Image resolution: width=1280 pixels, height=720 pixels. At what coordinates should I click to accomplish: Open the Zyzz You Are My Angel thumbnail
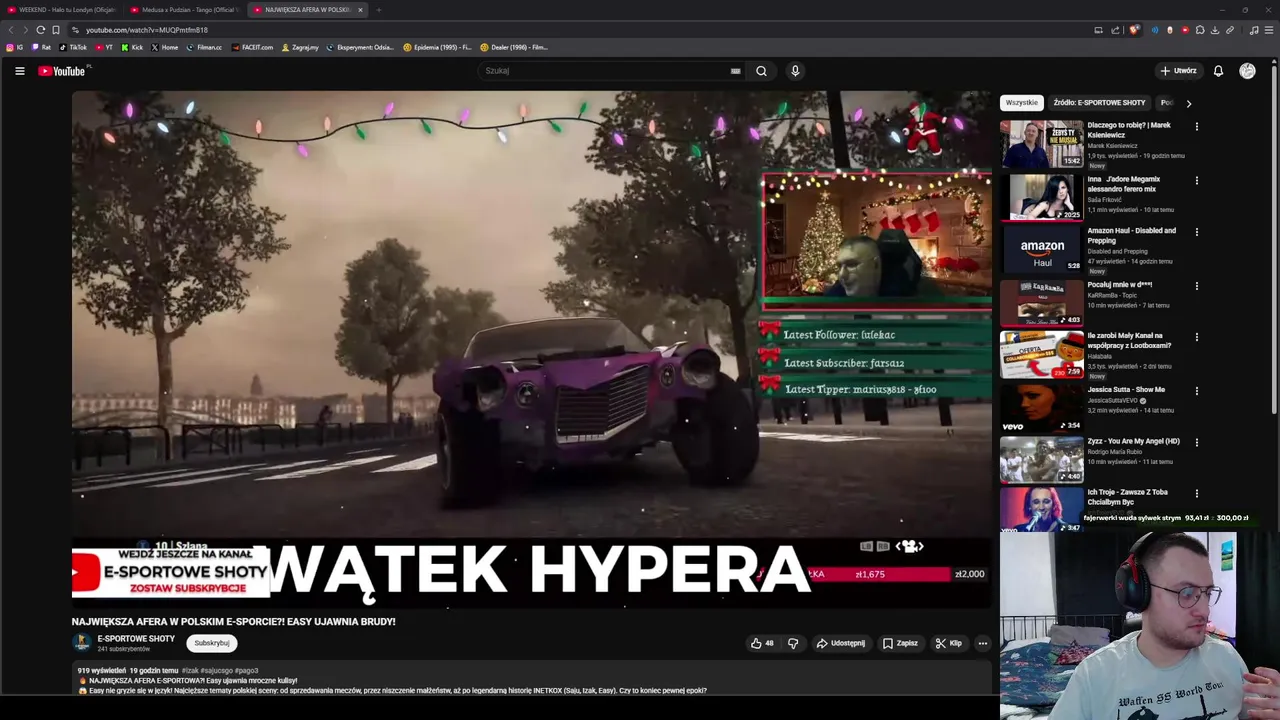[1041, 459]
